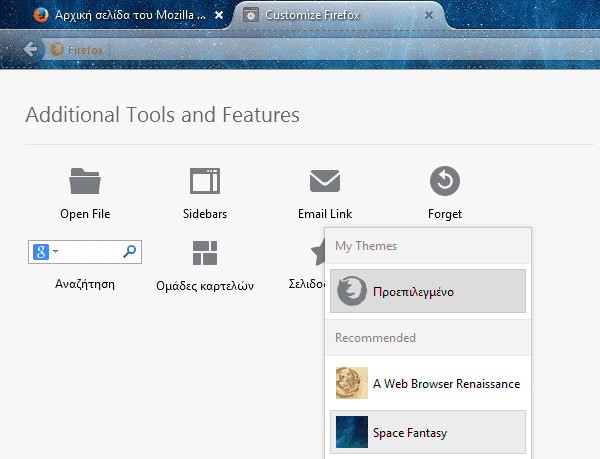600x459 pixels.
Task: Select the Customize Firefox tab
Action: point(339,15)
